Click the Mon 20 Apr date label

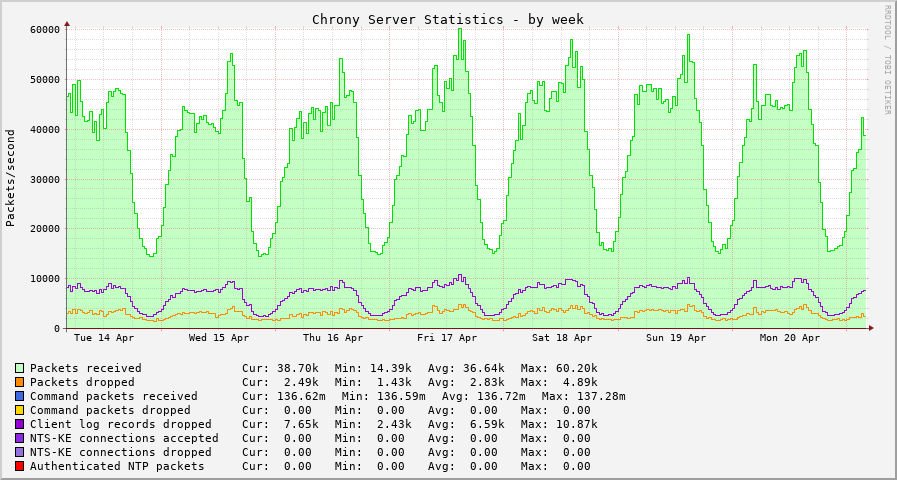pos(790,338)
